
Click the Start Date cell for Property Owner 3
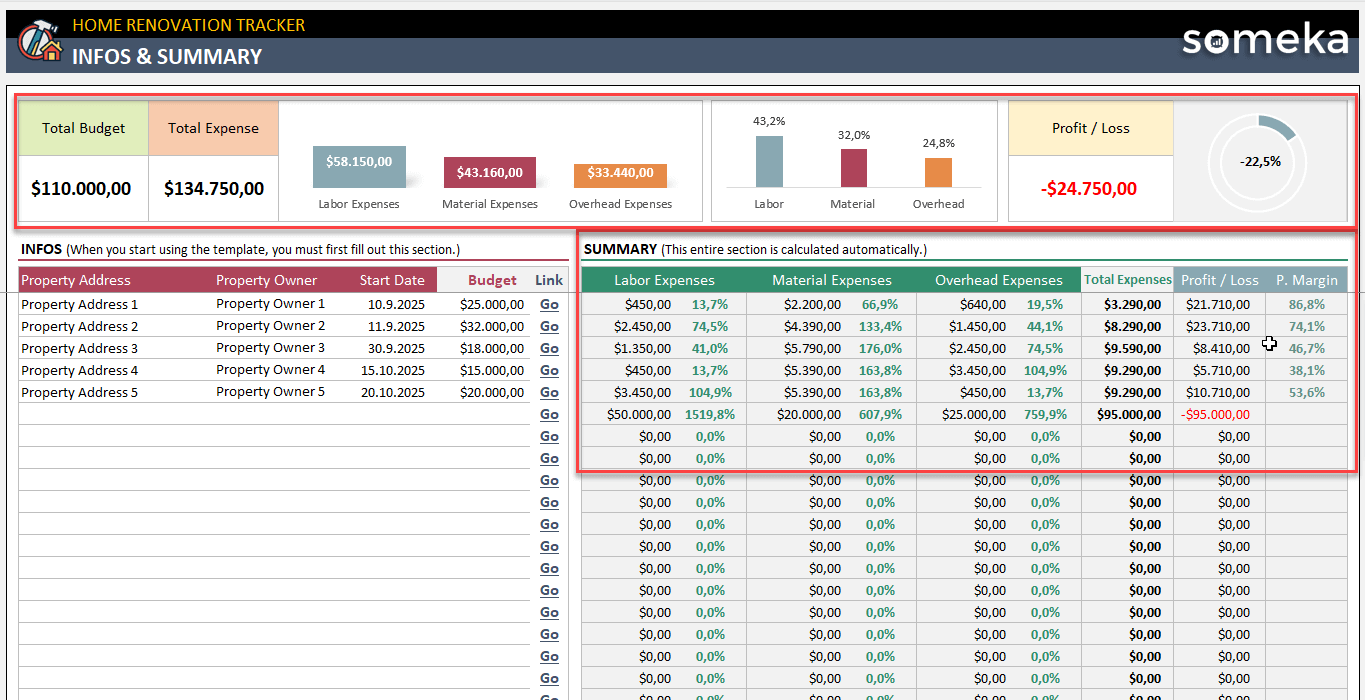[393, 348]
